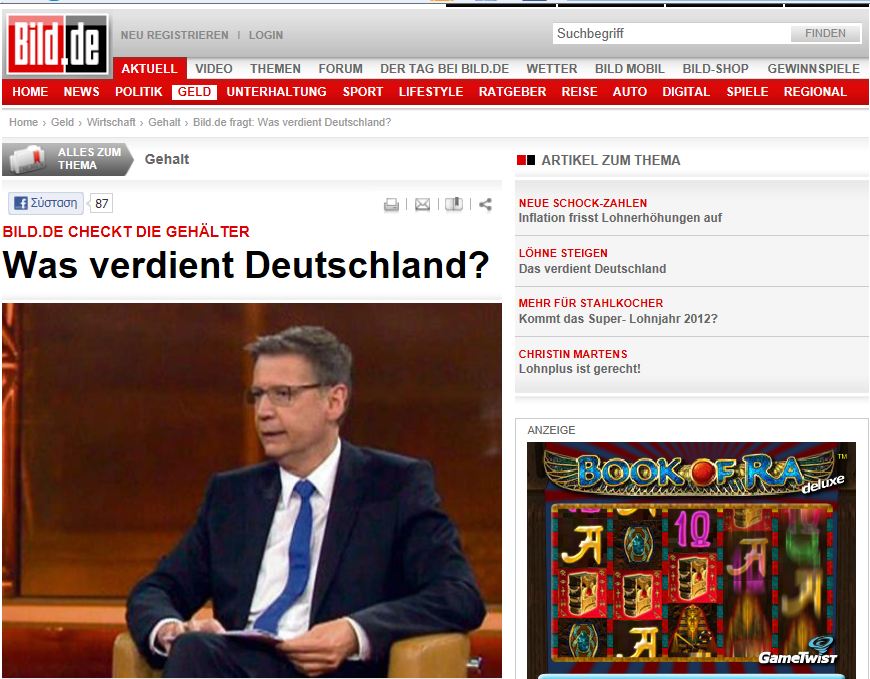Click the bookmark article icon
This screenshot has width=870, height=679.
(453, 204)
